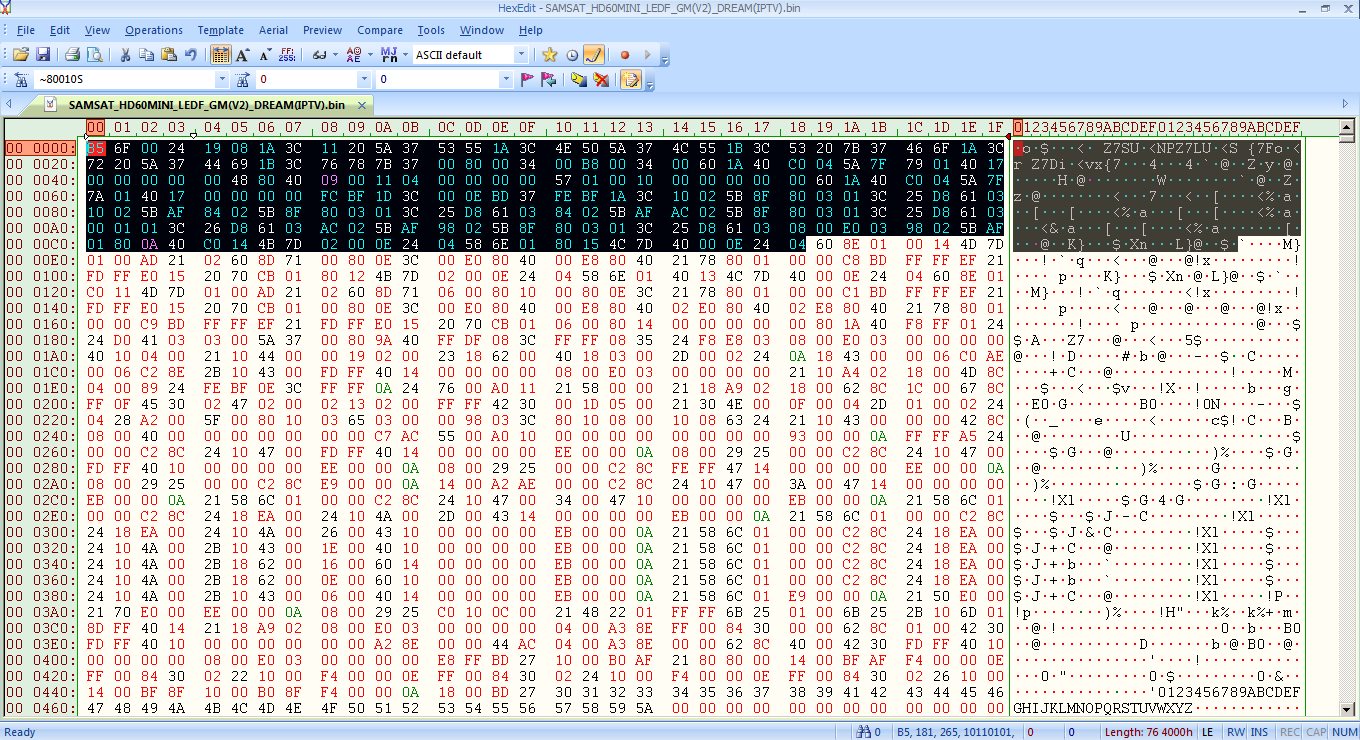
Task: Print using the printer icon
Action: pos(72,55)
